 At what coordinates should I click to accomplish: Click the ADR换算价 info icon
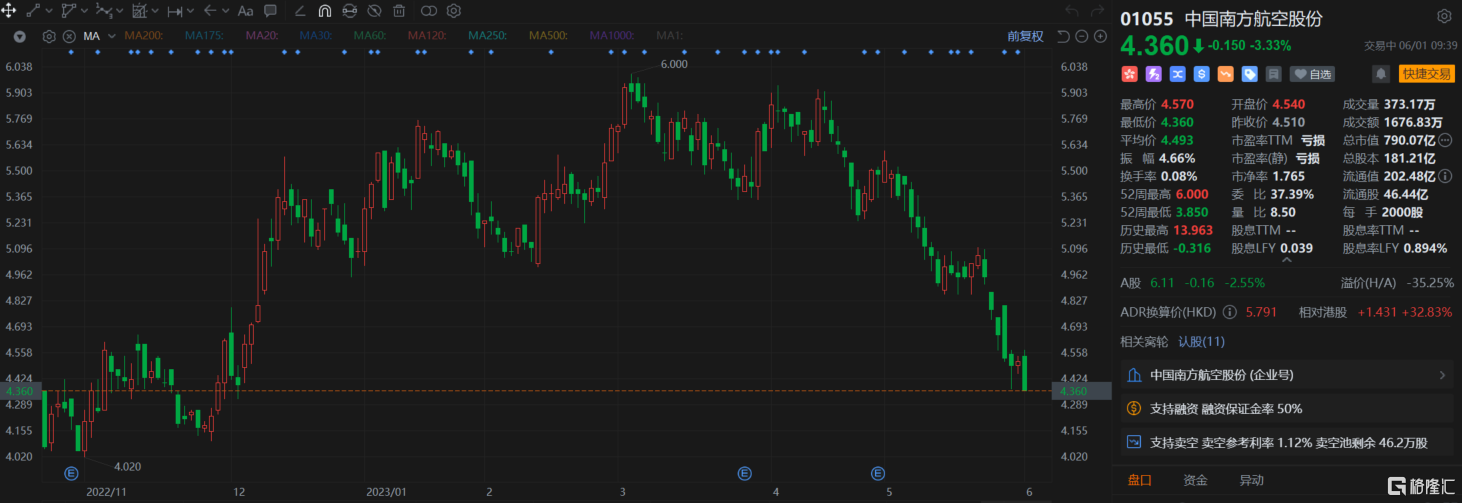(1231, 312)
